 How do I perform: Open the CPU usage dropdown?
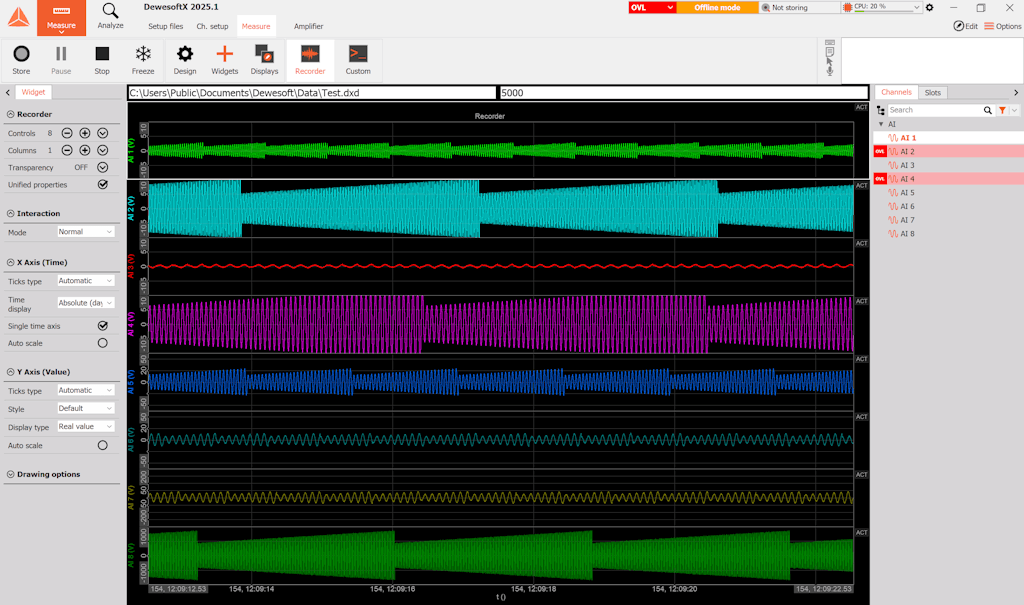[916, 8]
